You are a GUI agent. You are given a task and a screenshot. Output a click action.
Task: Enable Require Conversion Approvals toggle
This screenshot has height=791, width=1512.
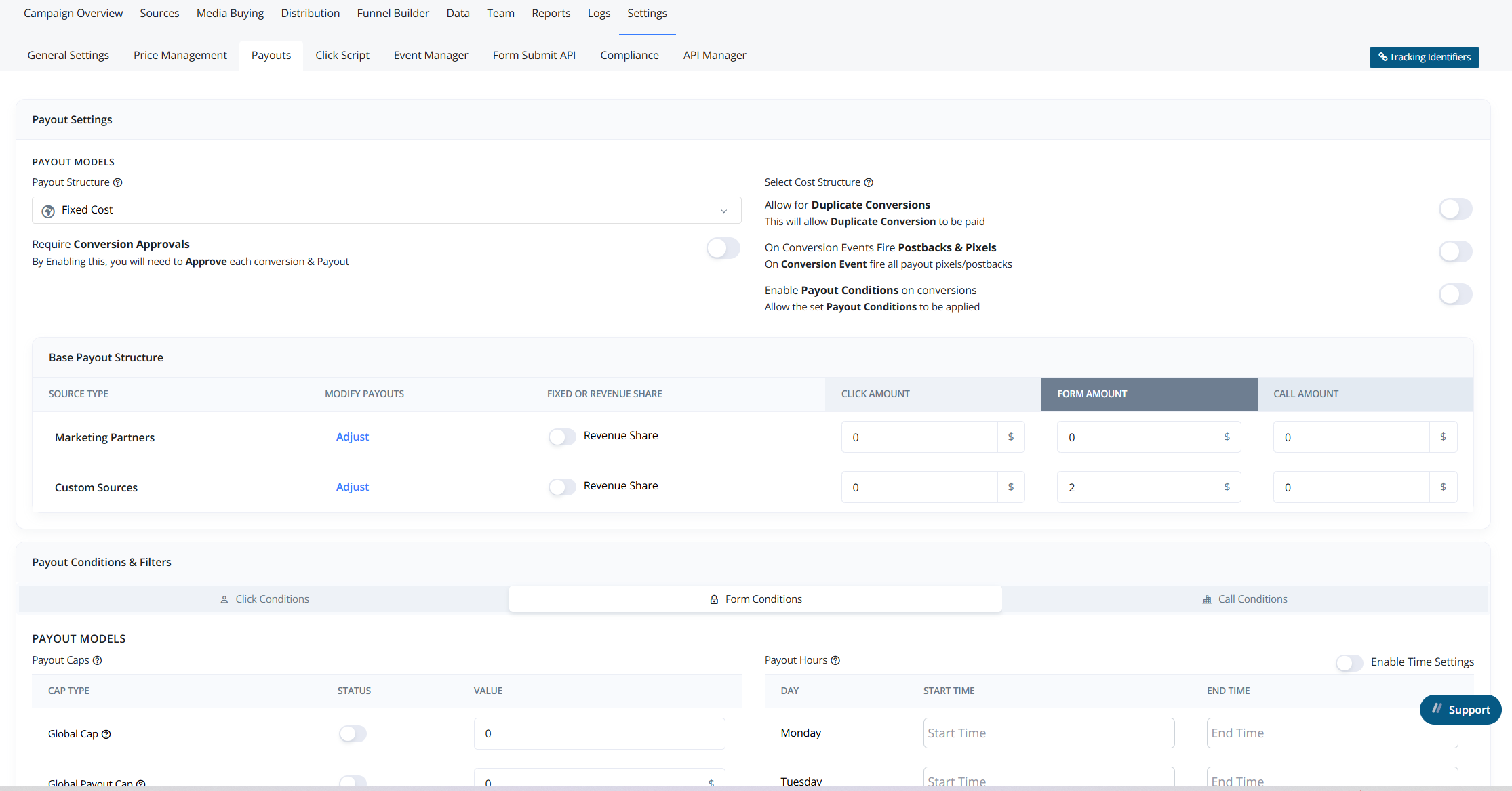(723, 248)
